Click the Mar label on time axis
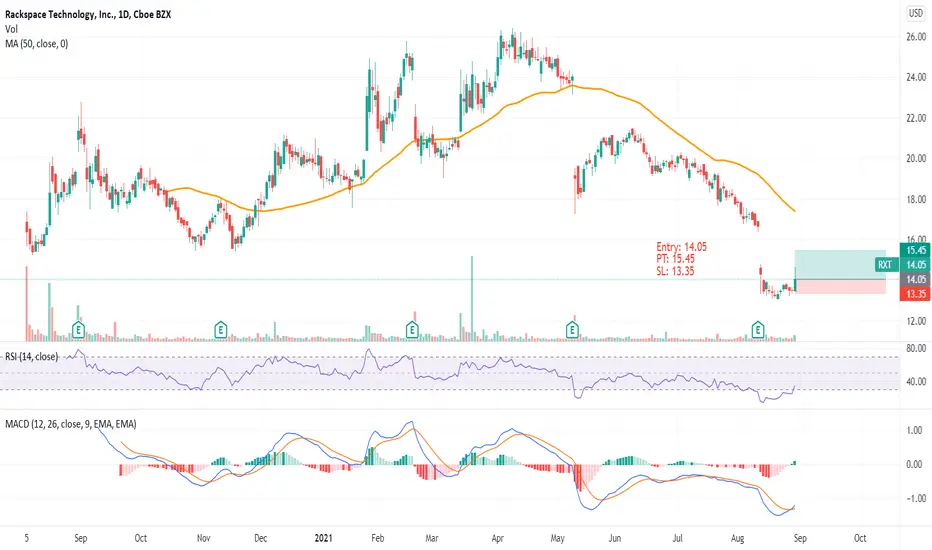The image size is (932, 550). 432,538
